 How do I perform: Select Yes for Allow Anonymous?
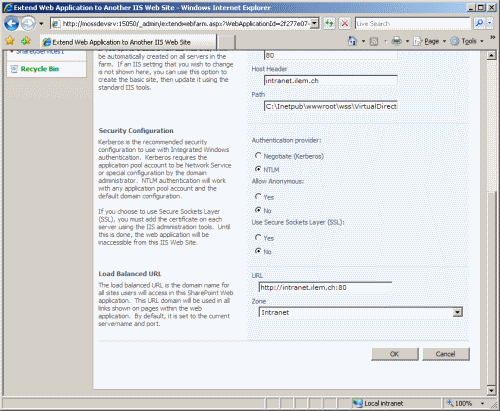(258, 197)
